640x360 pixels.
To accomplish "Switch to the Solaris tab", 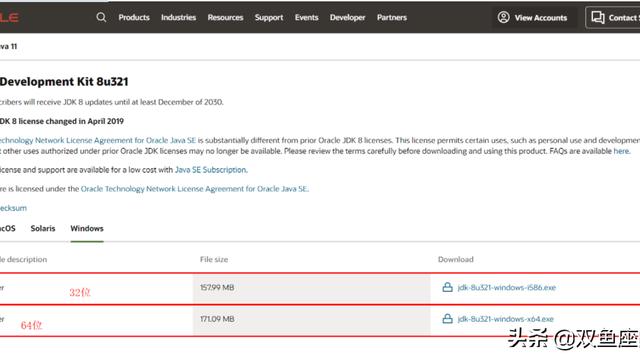I will [43, 228].
